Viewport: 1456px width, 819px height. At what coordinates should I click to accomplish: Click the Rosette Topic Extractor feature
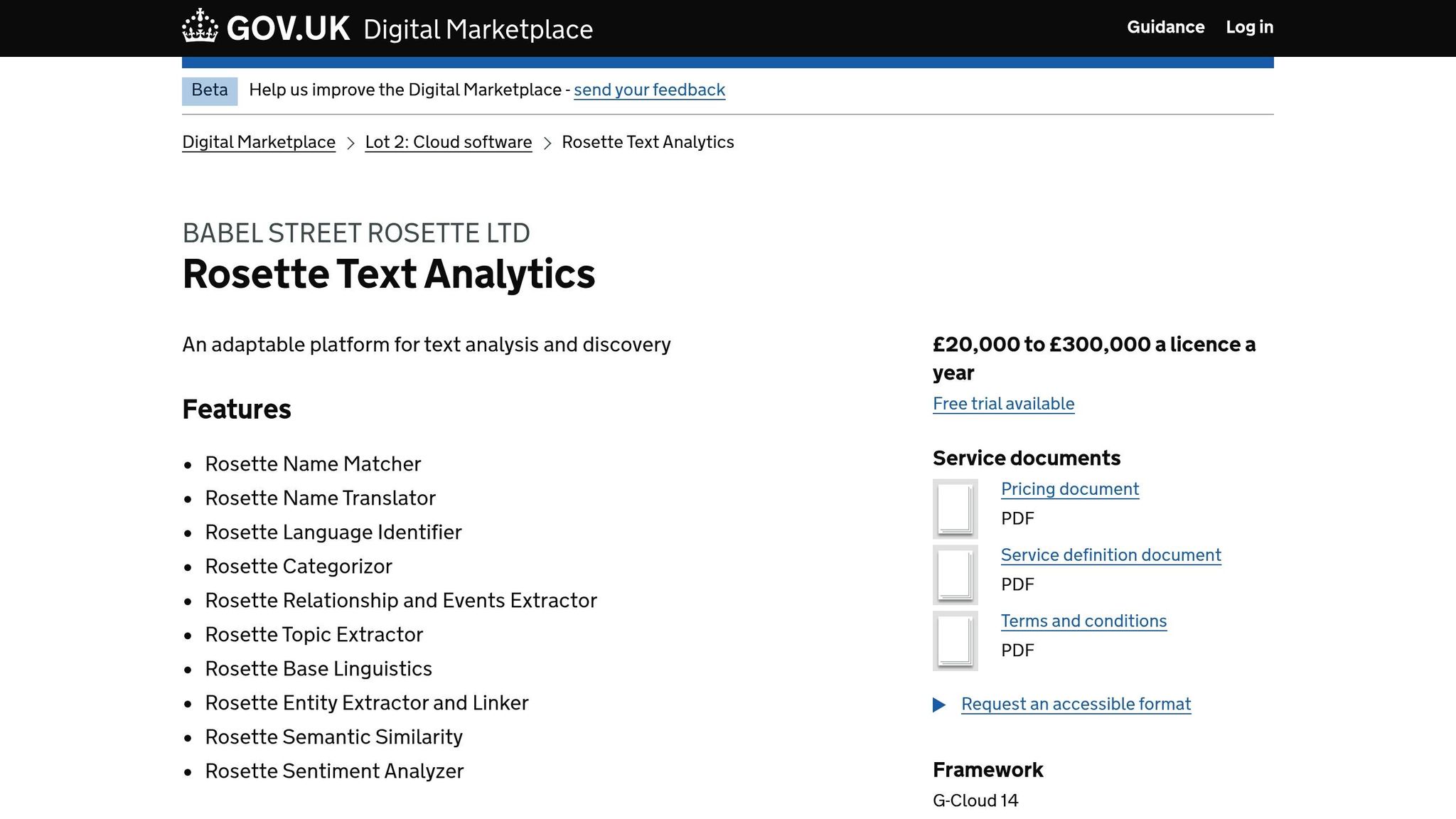point(314,635)
